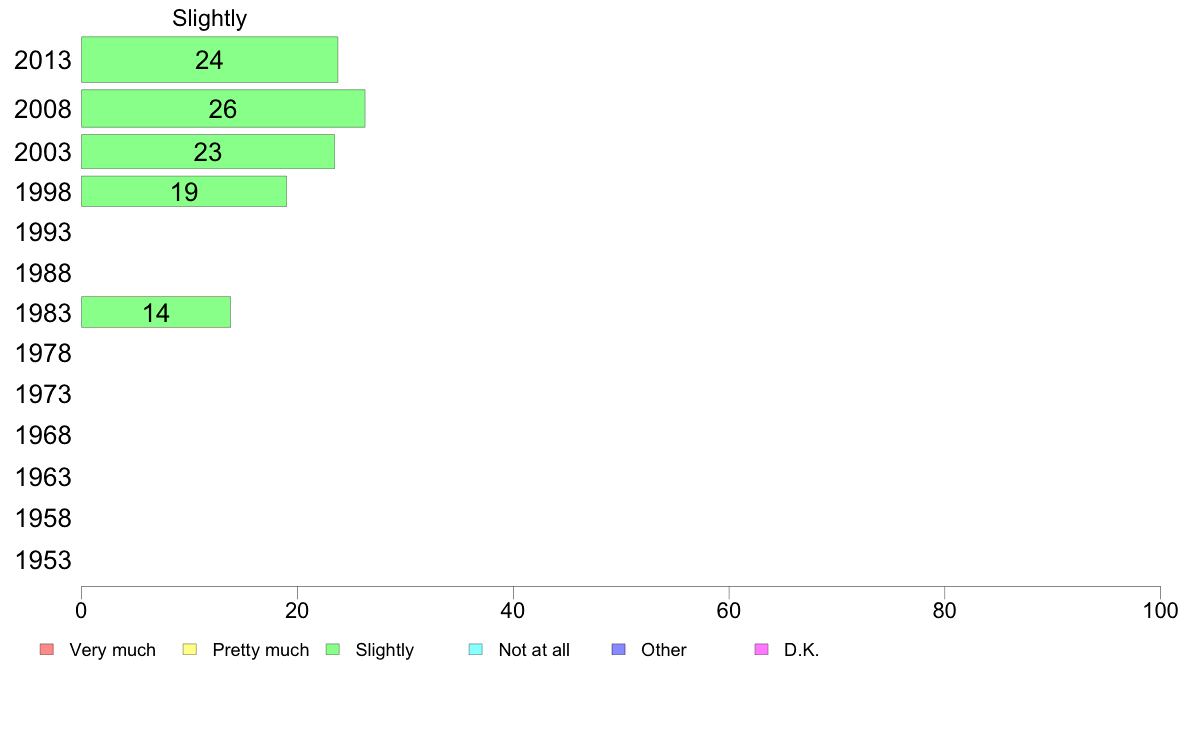Click the cyan Not at all swatch

(476, 650)
